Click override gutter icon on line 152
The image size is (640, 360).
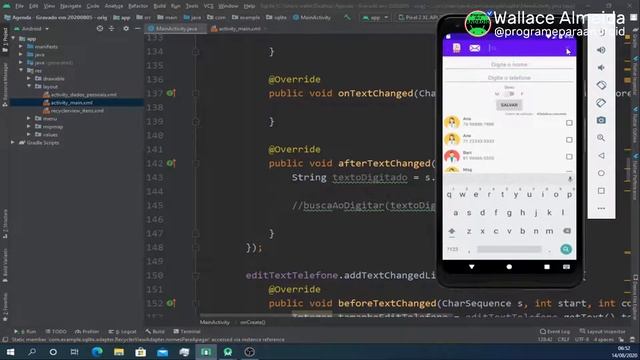[x=171, y=303]
